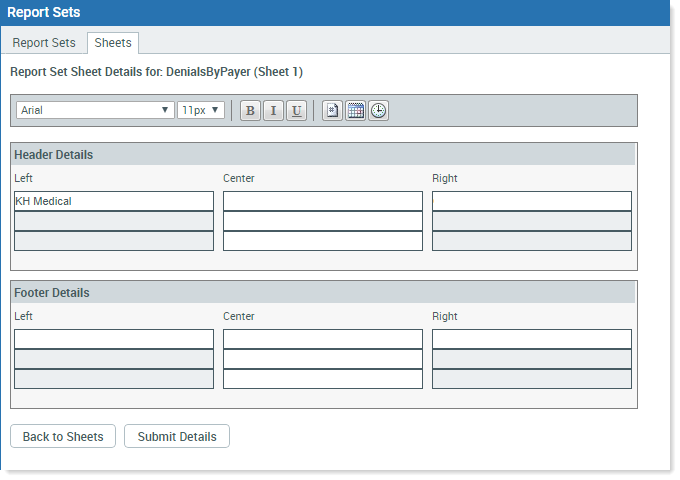Click Back to Sheets button
Viewport: 680px width, 480px height.
[63, 436]
